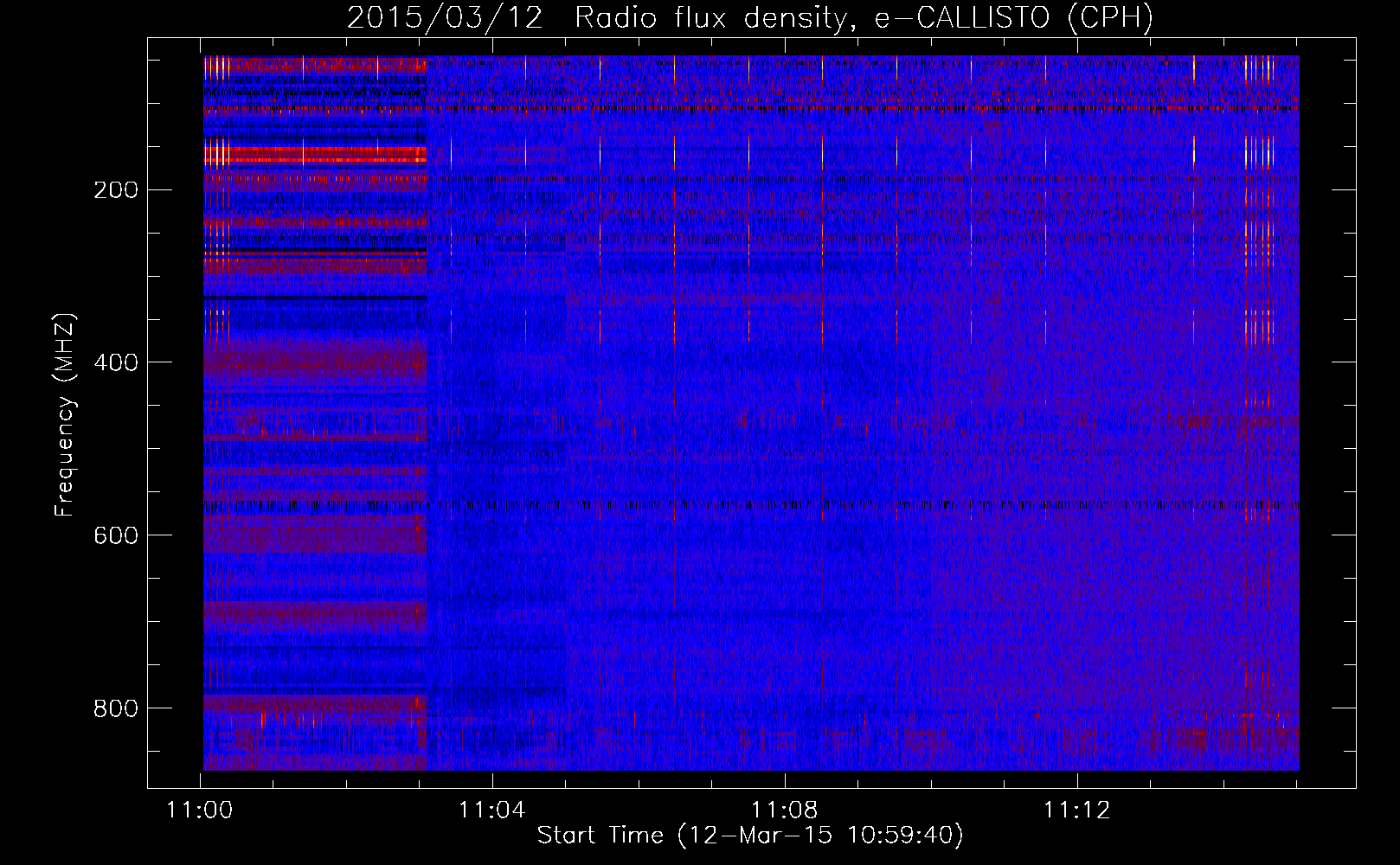Viewport: 1400px width, 865px height.
Task: Click the 800 frequency tick label
Action: pos(116,708)
